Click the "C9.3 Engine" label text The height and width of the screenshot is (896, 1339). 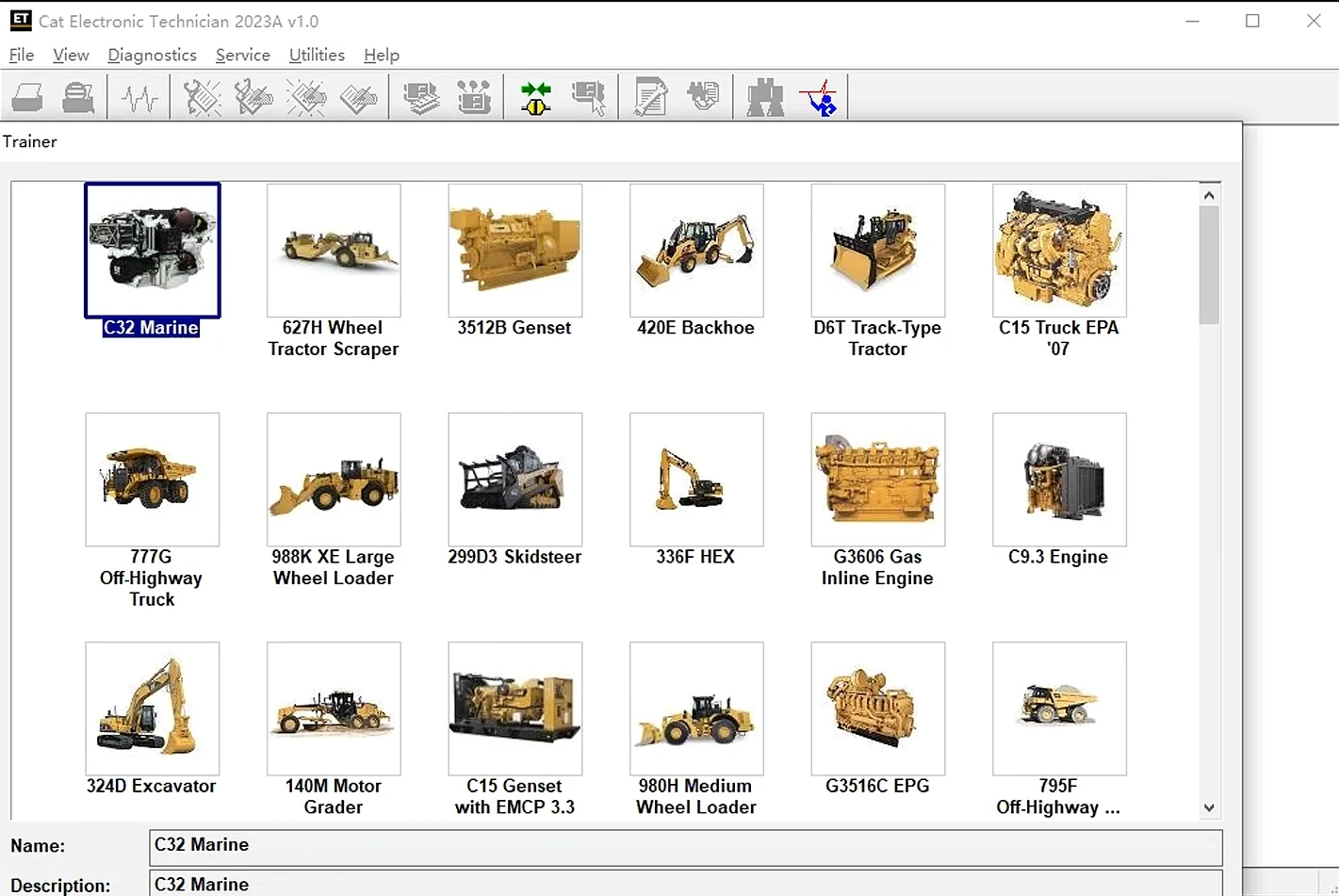1058,557
